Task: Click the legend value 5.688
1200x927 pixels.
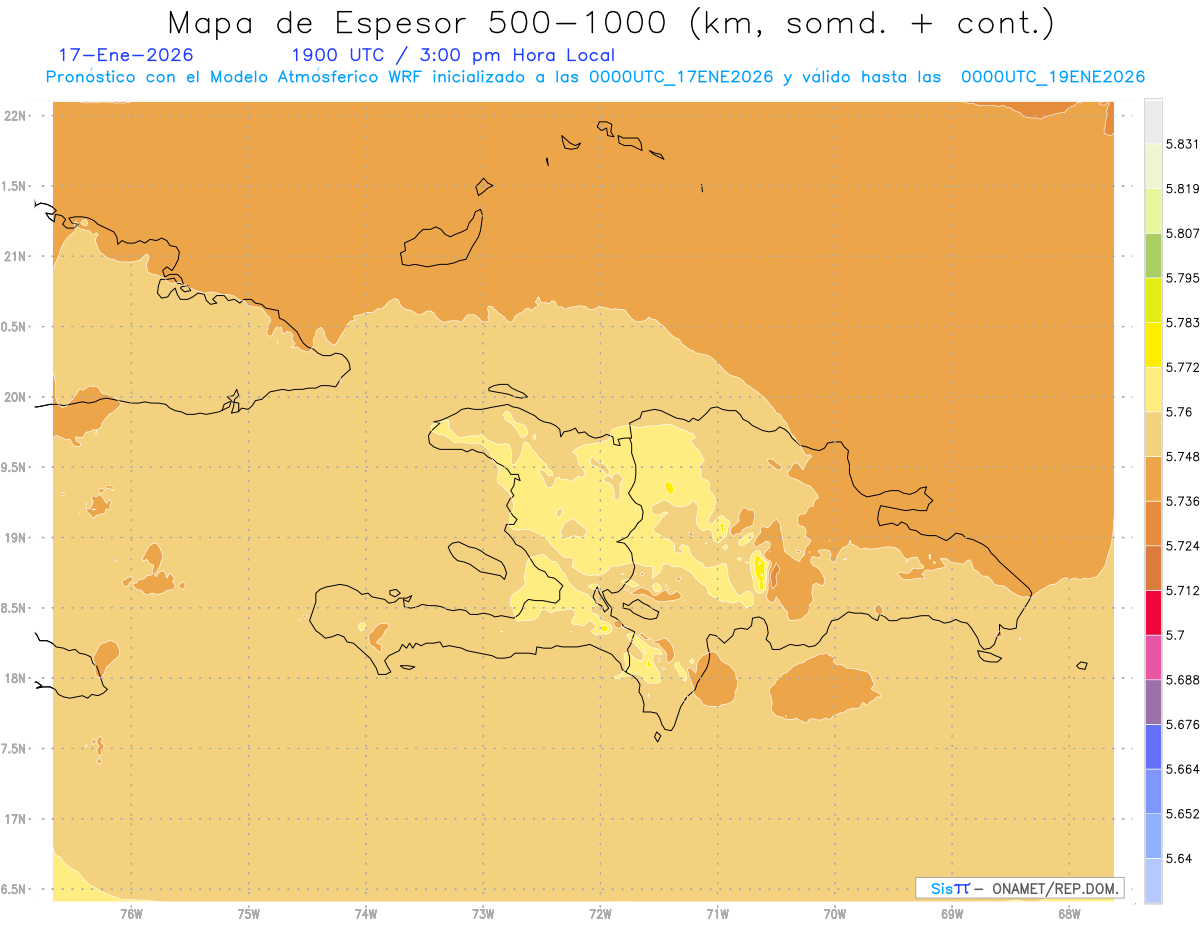Action: pyautogui.click(x=1182, y=680)
